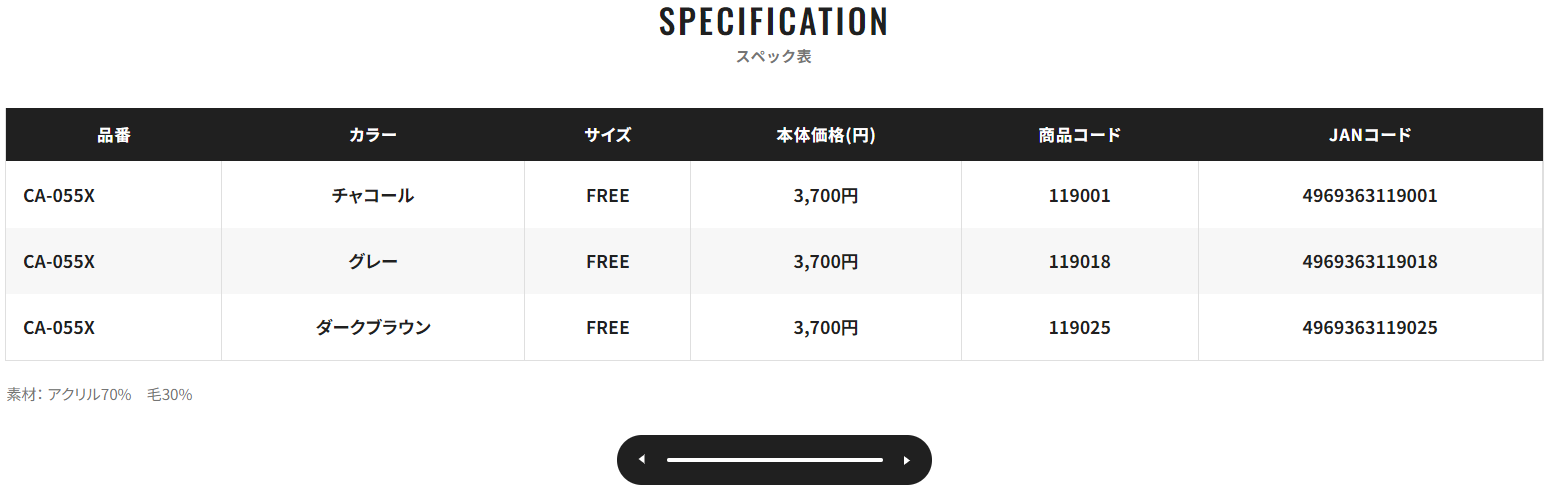Click the left arrow on the scroll control
Viewport: 1548px width, 501px height.
642,460
